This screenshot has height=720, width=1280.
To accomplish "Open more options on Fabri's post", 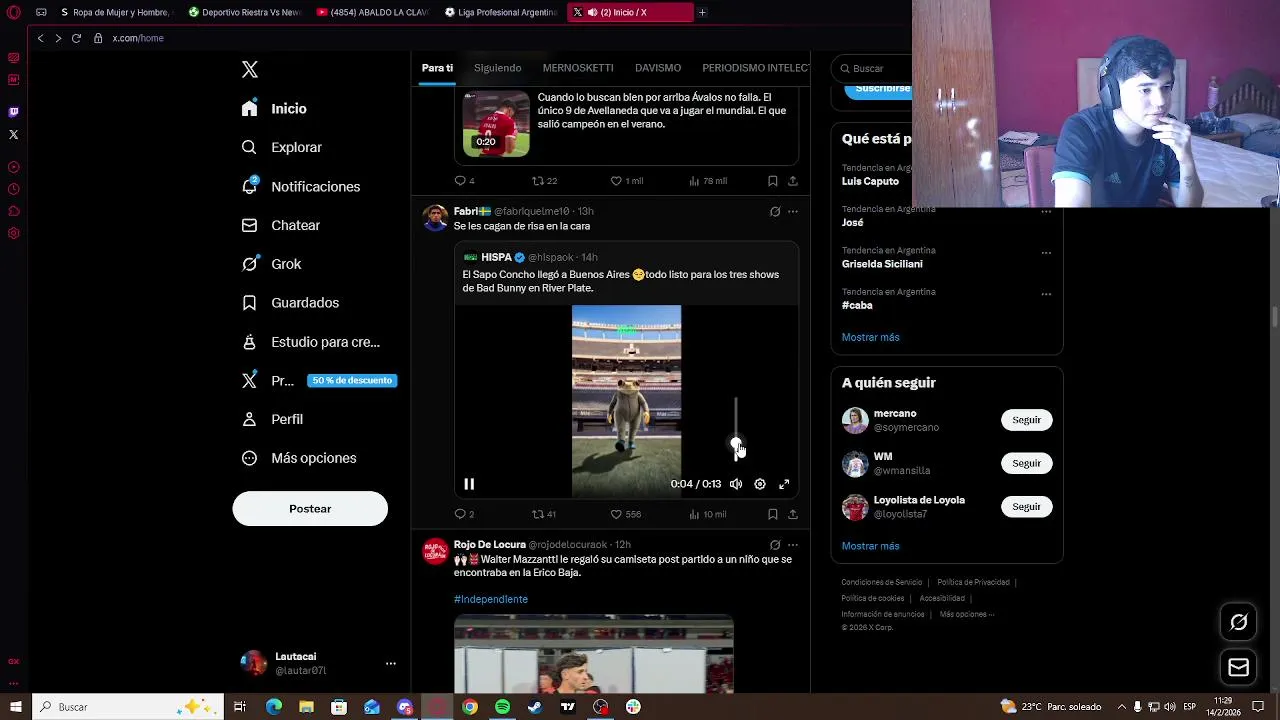I will pos(792,211).
